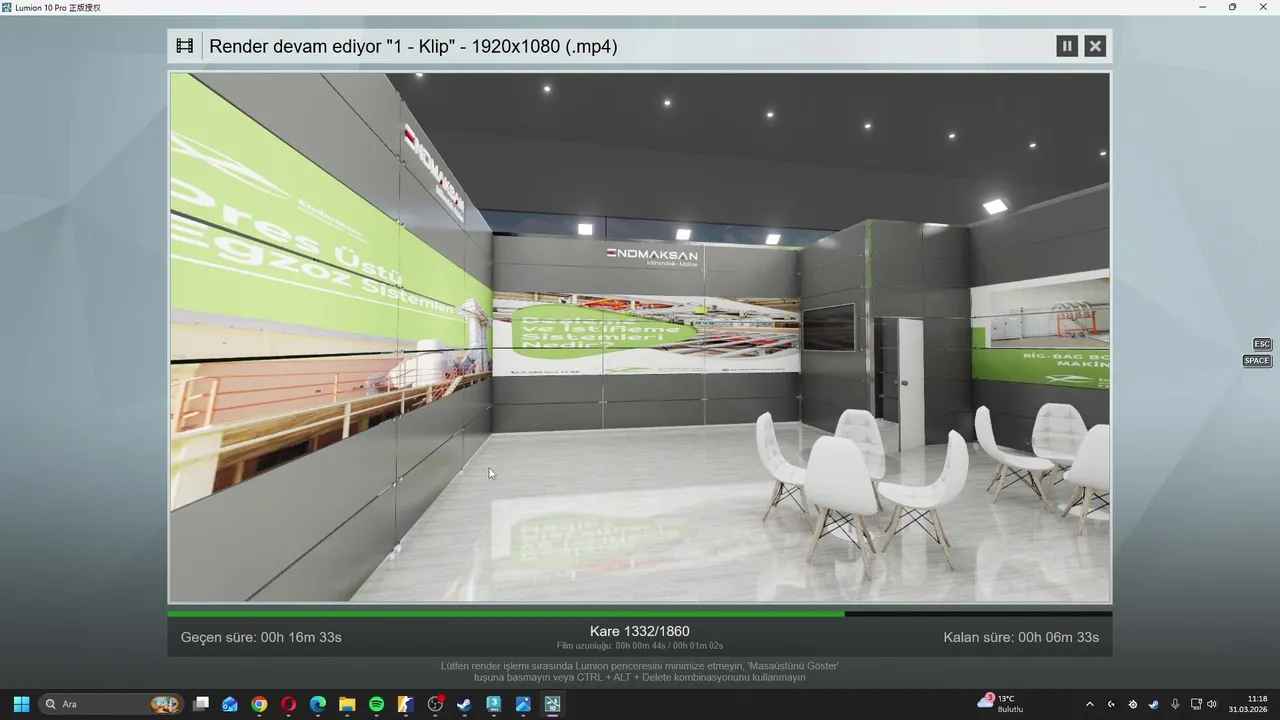The height and width of the screenshot is (720, 1280).
Task: Click the SPACE key indicator
Action: coord(1257,361)
